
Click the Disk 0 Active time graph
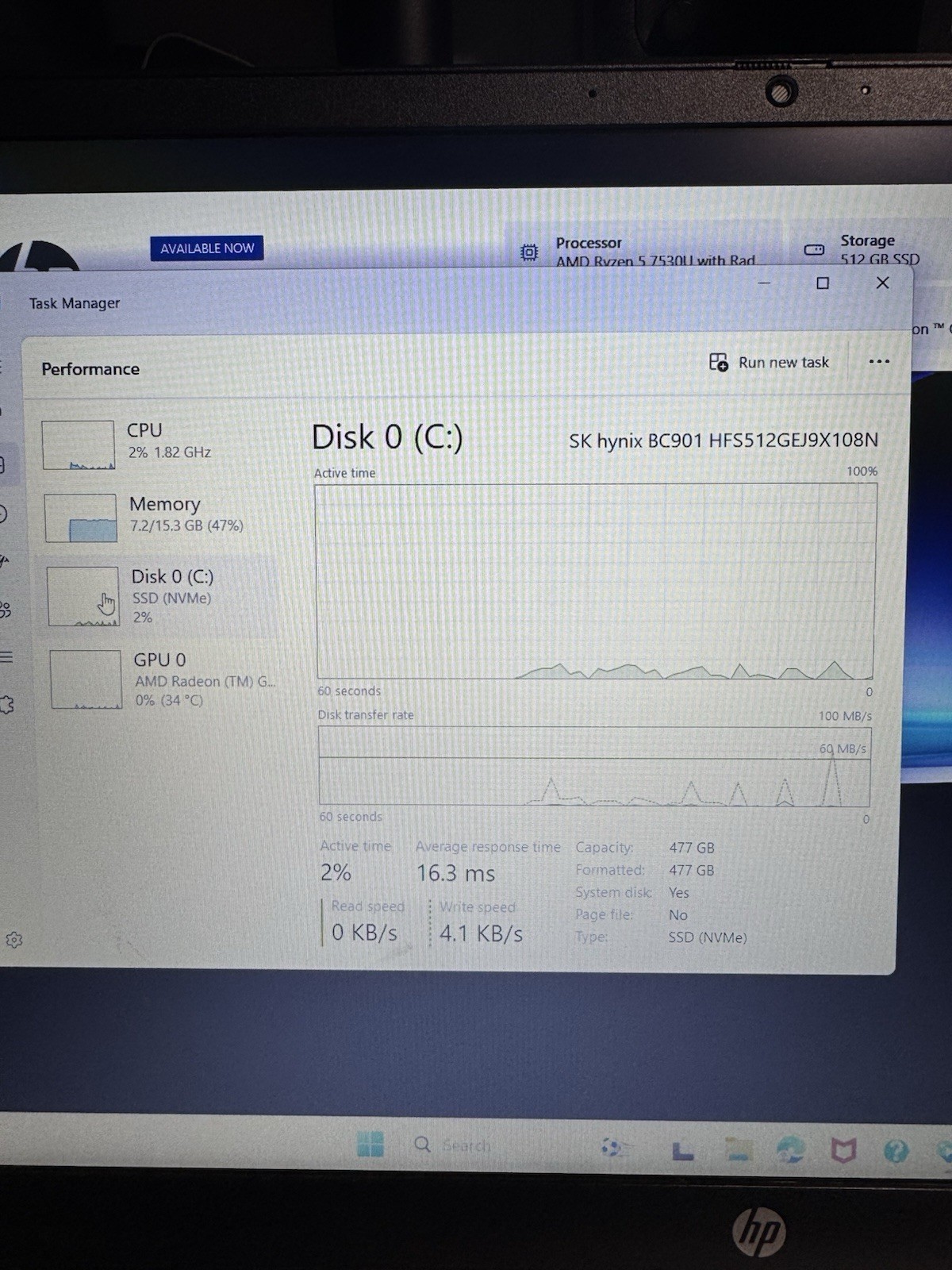(595, 581)
